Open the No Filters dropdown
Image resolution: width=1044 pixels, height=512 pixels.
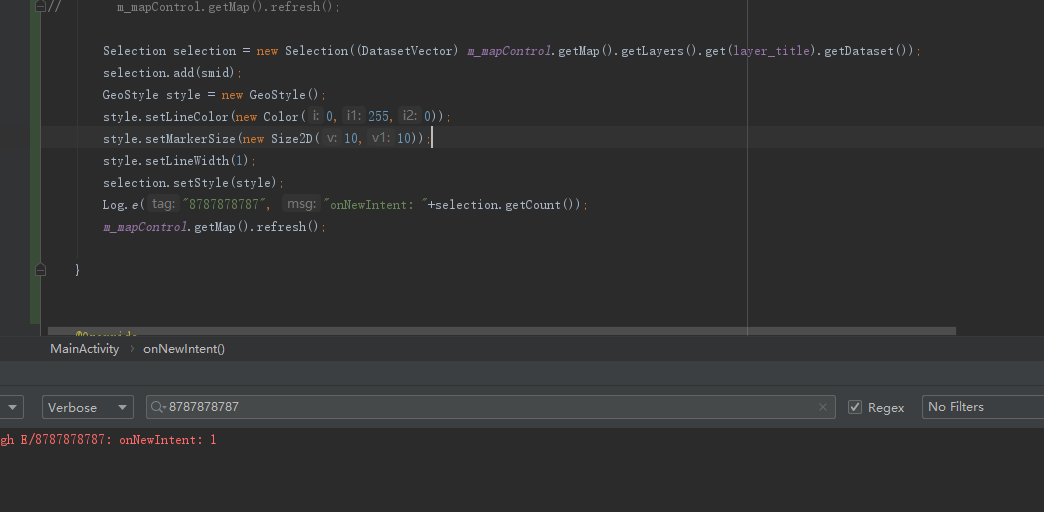click(983, 407)
